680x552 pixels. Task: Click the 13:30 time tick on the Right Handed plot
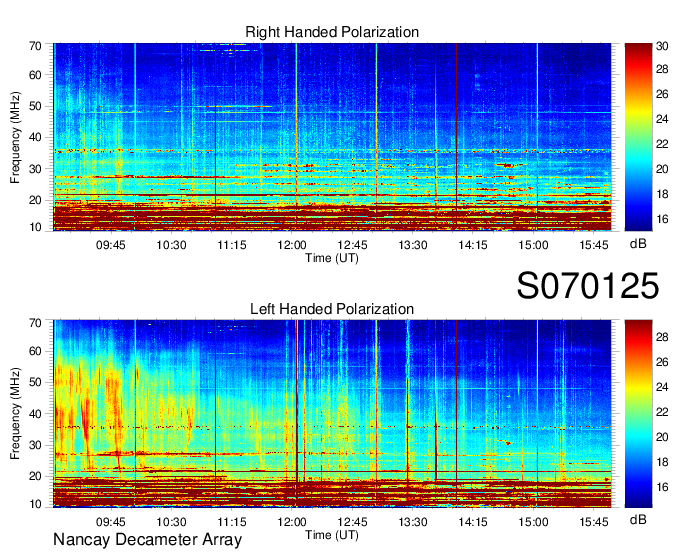[x=413, y=245]
